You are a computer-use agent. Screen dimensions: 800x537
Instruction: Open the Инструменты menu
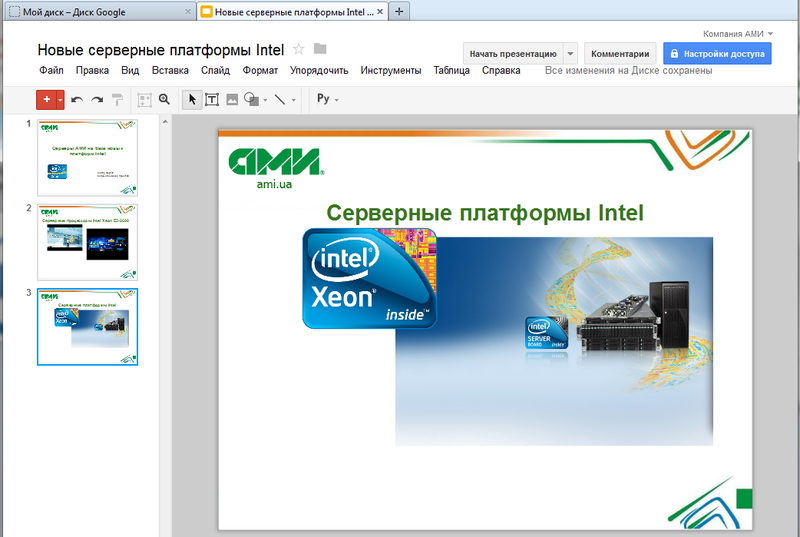point(391,70)
